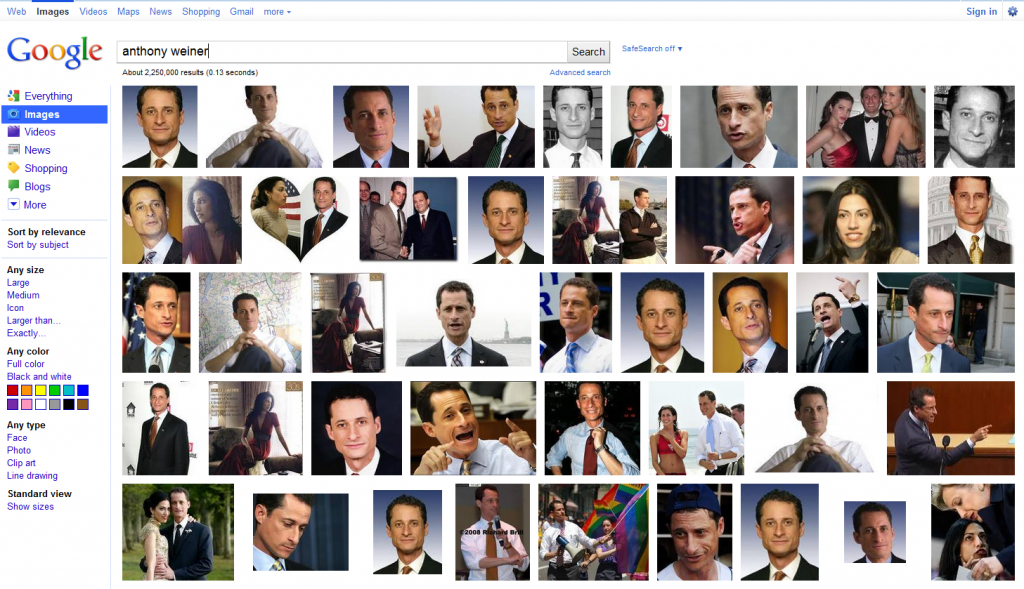The height and width of the screenshot is (589, 1024).
Task: Open the 'more' dropdown in top bar
Action: 277,12
